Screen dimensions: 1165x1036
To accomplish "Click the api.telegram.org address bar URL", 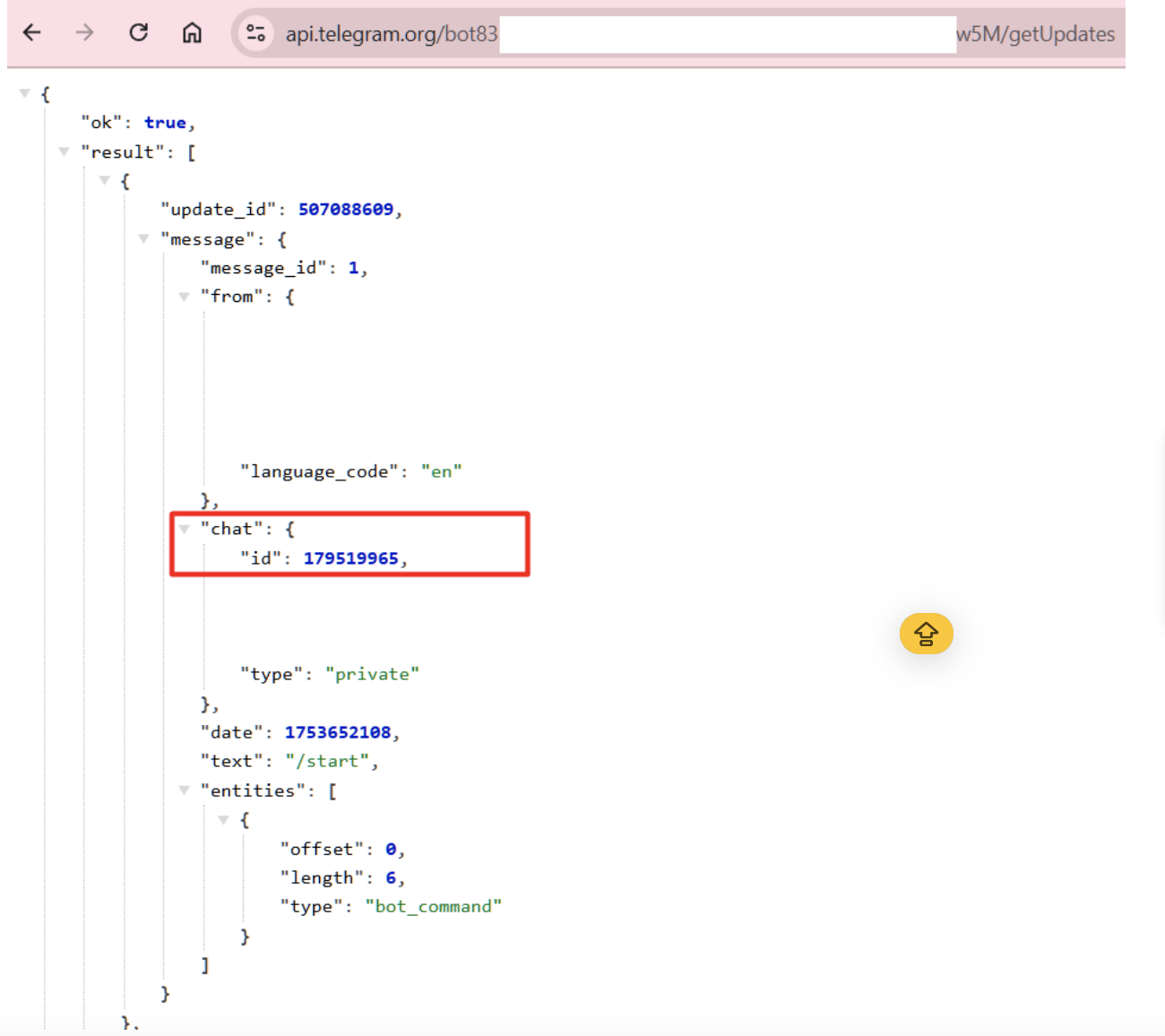I will coord(700,34).
